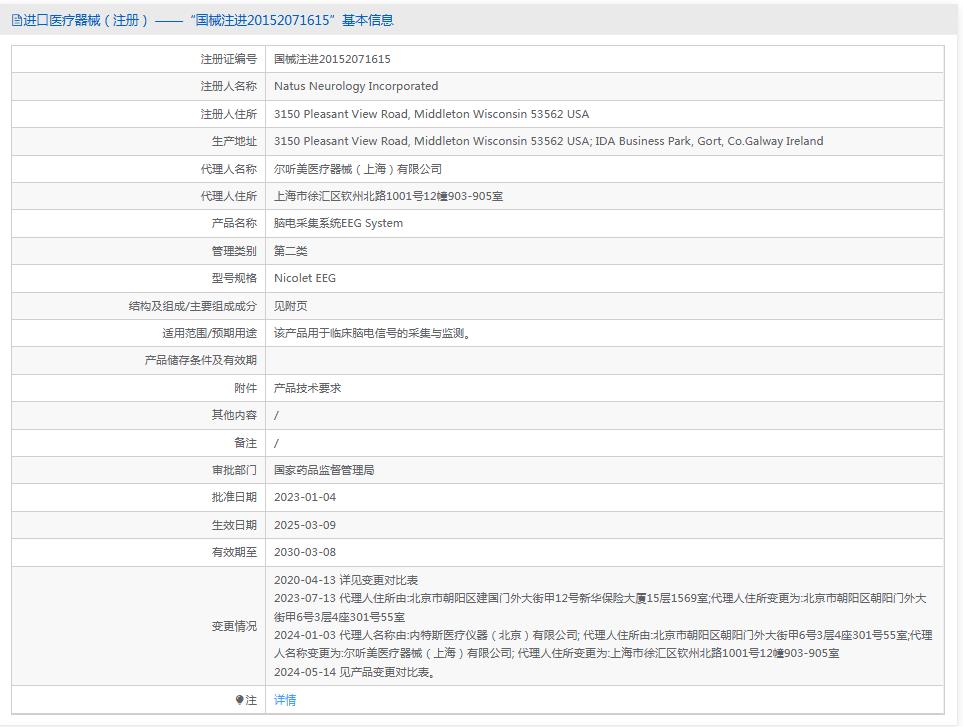
Task: Click the model specification Nicolet EEG
Action: [x=307, y=278]
